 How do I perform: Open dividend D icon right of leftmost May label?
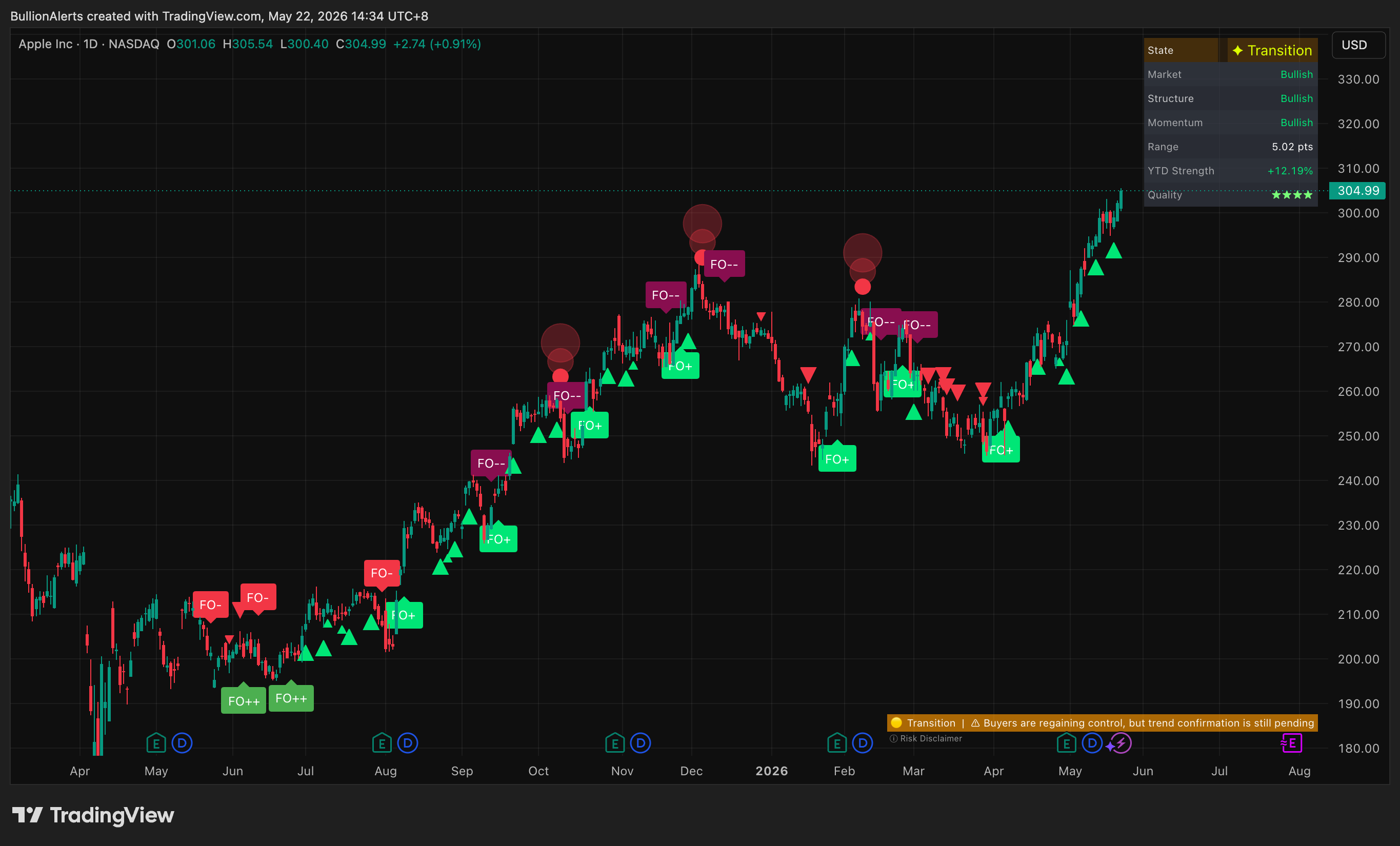pos(182,742)
